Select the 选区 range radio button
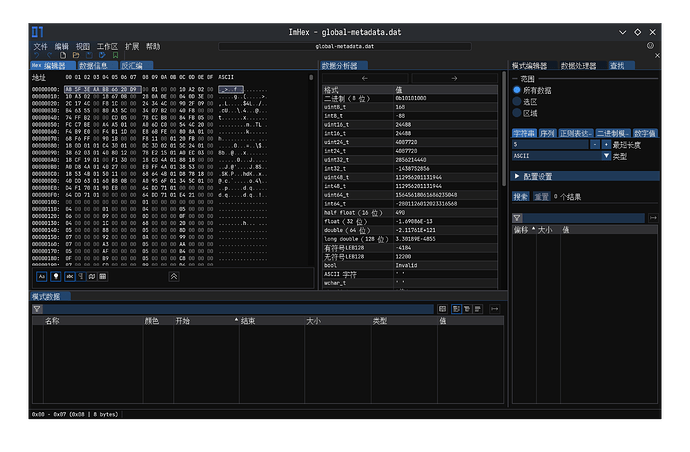 click(x=517, y=101)
